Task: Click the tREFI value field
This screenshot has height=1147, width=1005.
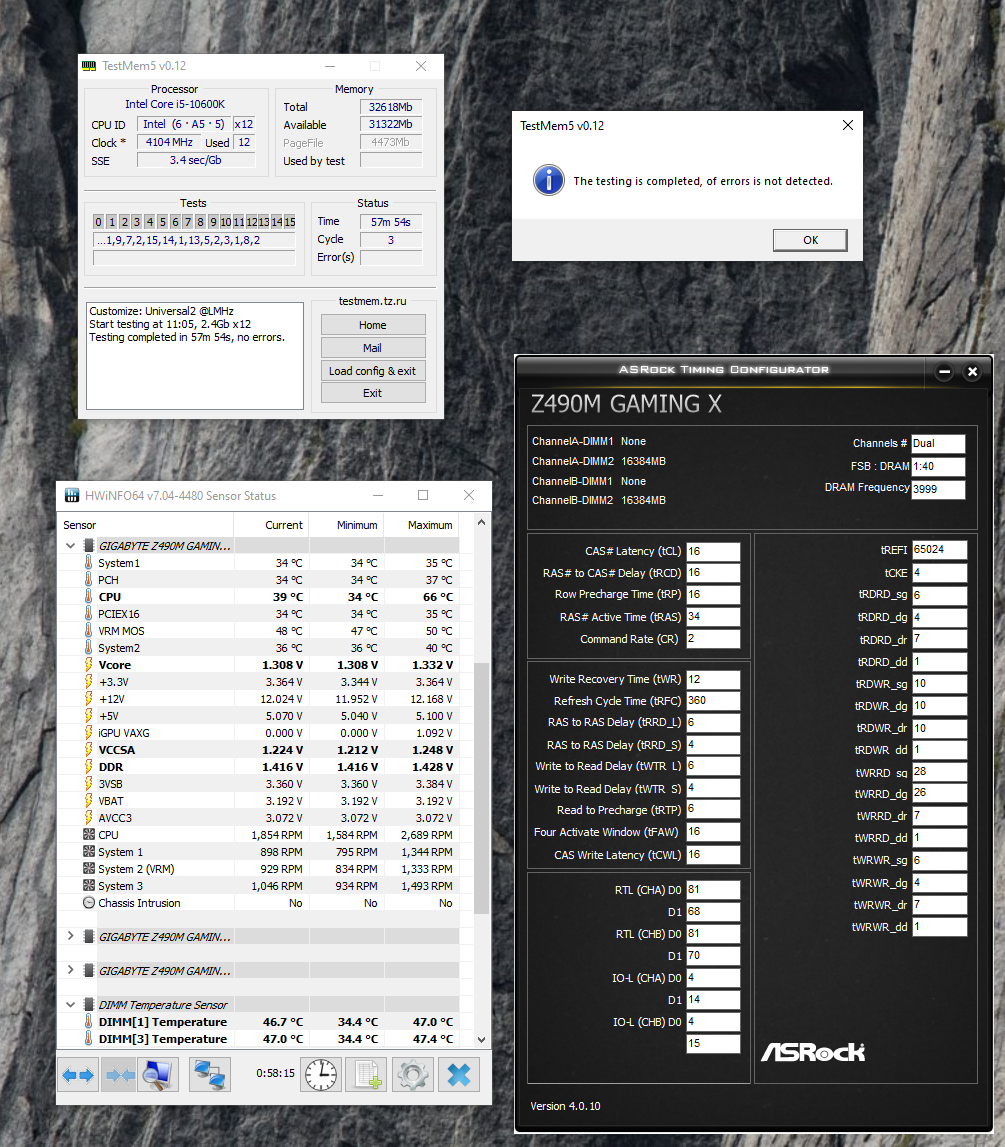Action: pos(939,550)
